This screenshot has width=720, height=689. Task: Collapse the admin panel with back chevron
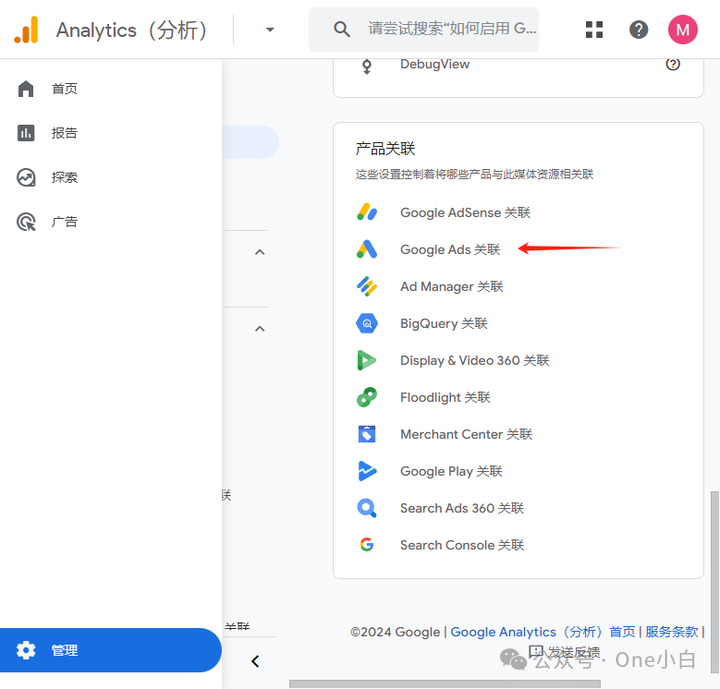pyautogui.click(x=255, y=661)
